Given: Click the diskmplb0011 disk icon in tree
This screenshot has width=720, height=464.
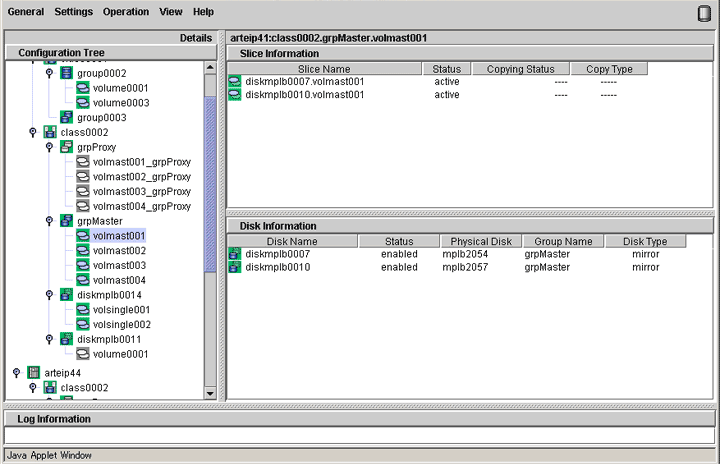Looking at the screenshot, I should coord(67,339).
